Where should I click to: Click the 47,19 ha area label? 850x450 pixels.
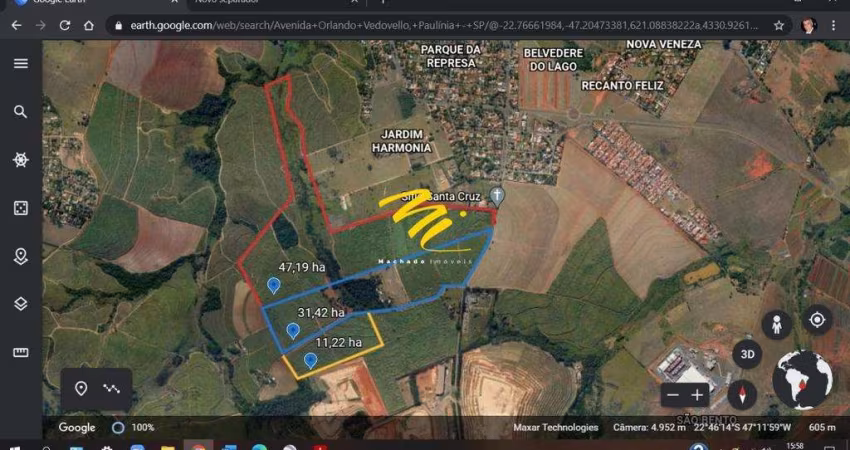tap(302, 267)
